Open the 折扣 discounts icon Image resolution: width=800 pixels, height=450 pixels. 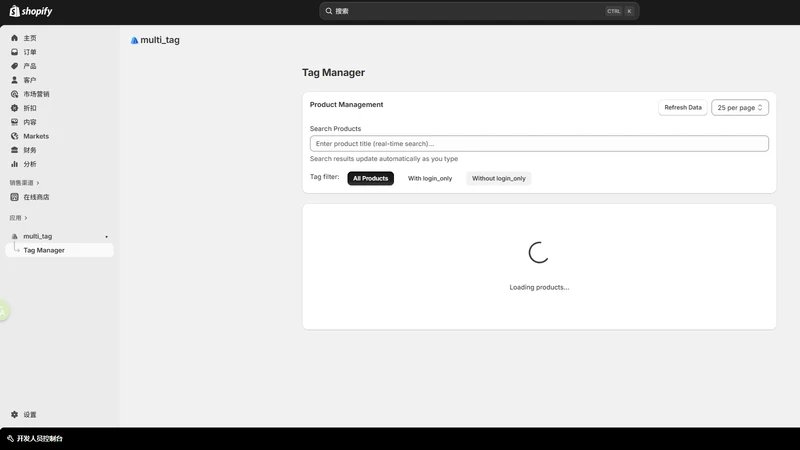(14, 108)
